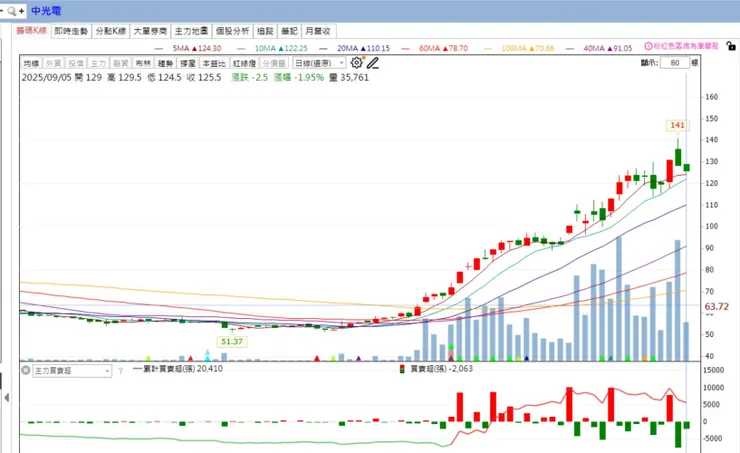Toggle the 外資 overlay button
This screenshot has width=740, height=453.
53,63
